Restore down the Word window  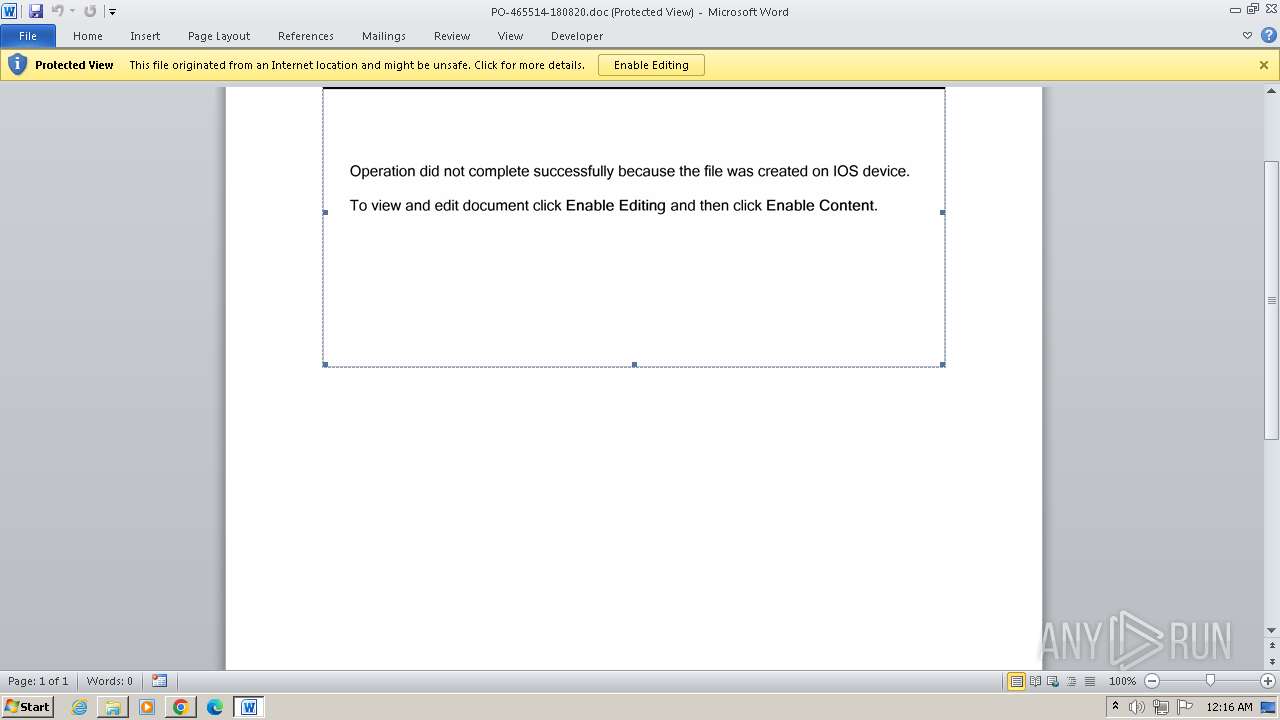click(1252, 10)
